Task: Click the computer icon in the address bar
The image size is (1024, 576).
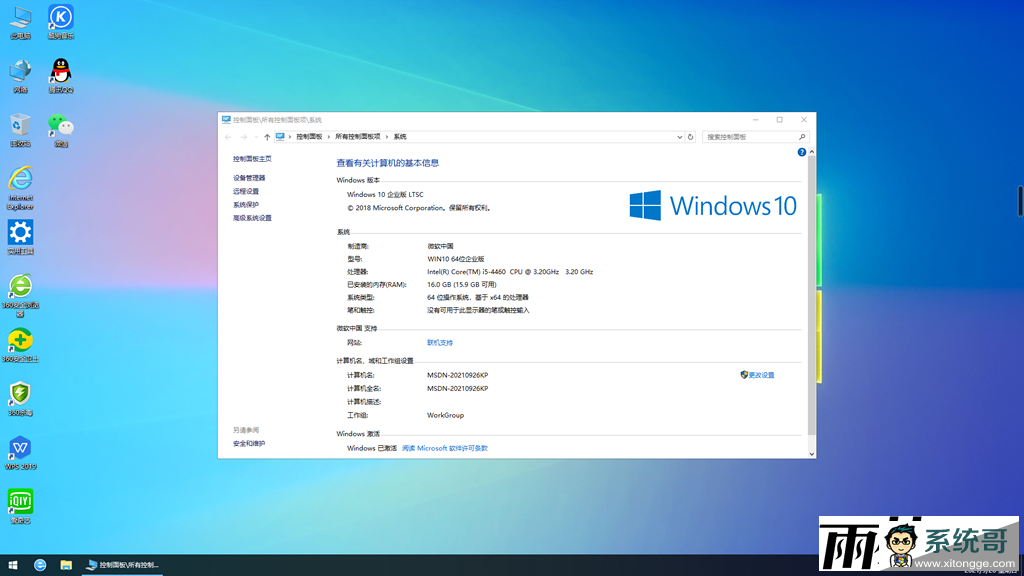Action: (280, 137)
